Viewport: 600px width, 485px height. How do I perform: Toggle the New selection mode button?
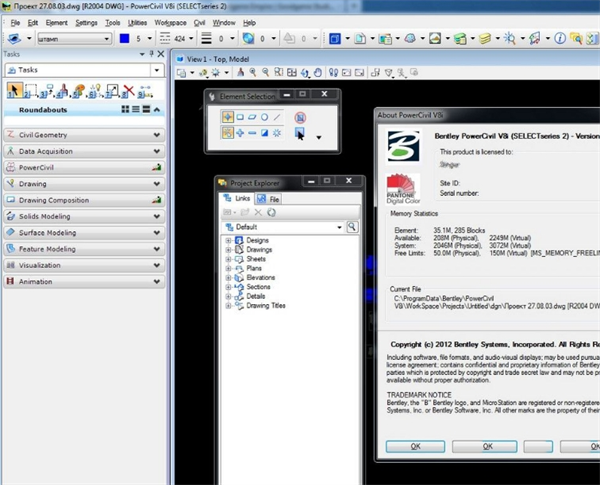click(229, 133)
